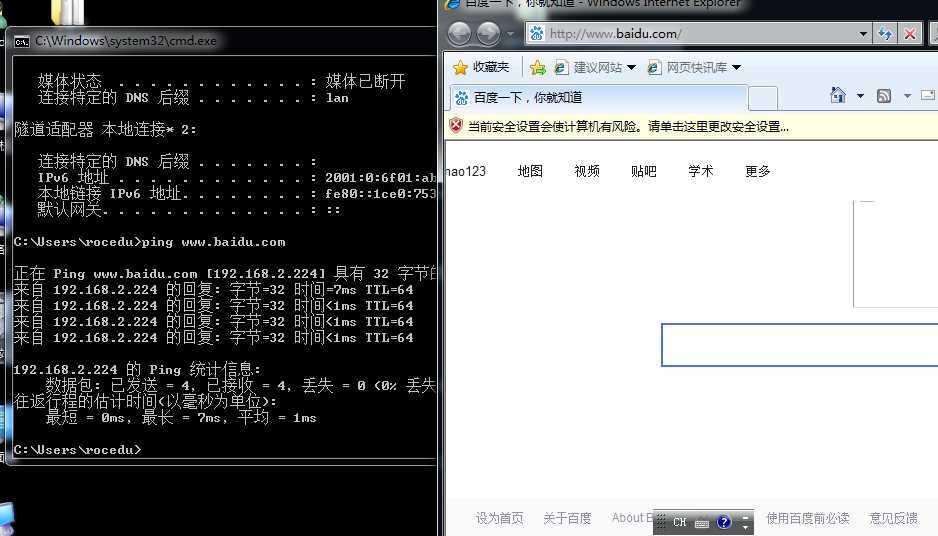The image size is (938, 536).
Task: Click the 媒体已断开 status text
Action: [365, 81]
